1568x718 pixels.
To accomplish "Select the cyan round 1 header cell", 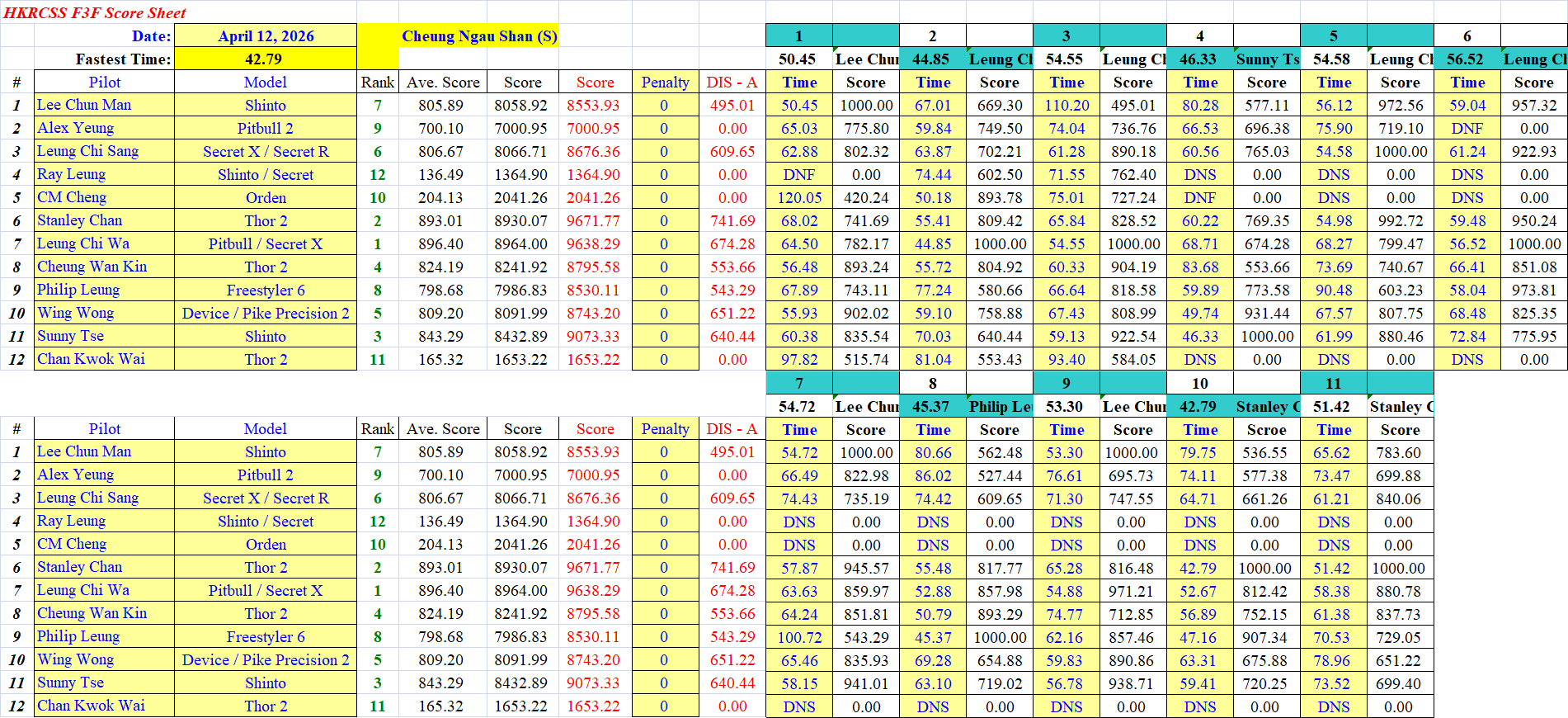I will click(798, 36).
